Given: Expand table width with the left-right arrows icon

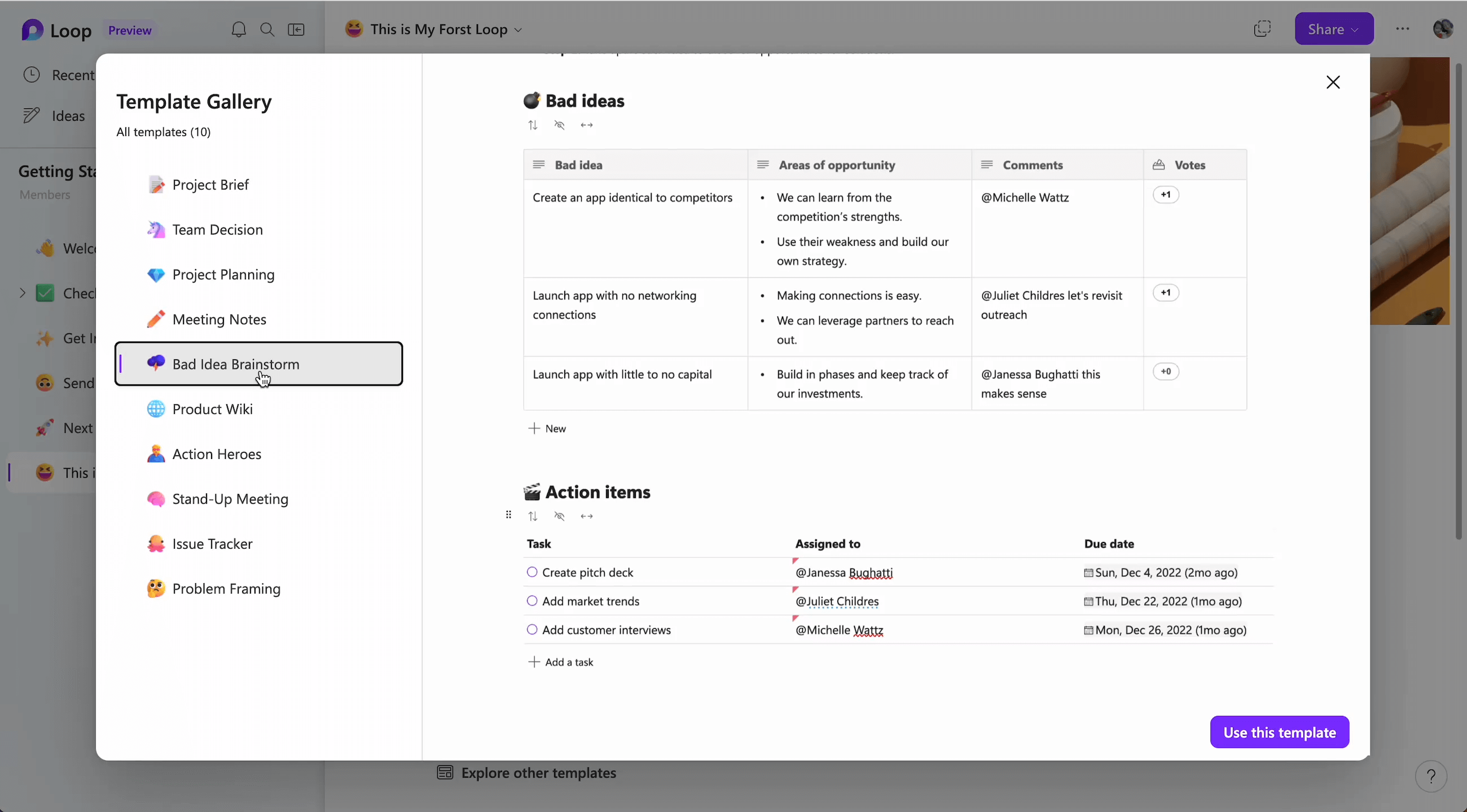Looking at the screenshot, I should pyautogui.click(x=587, y=125).
